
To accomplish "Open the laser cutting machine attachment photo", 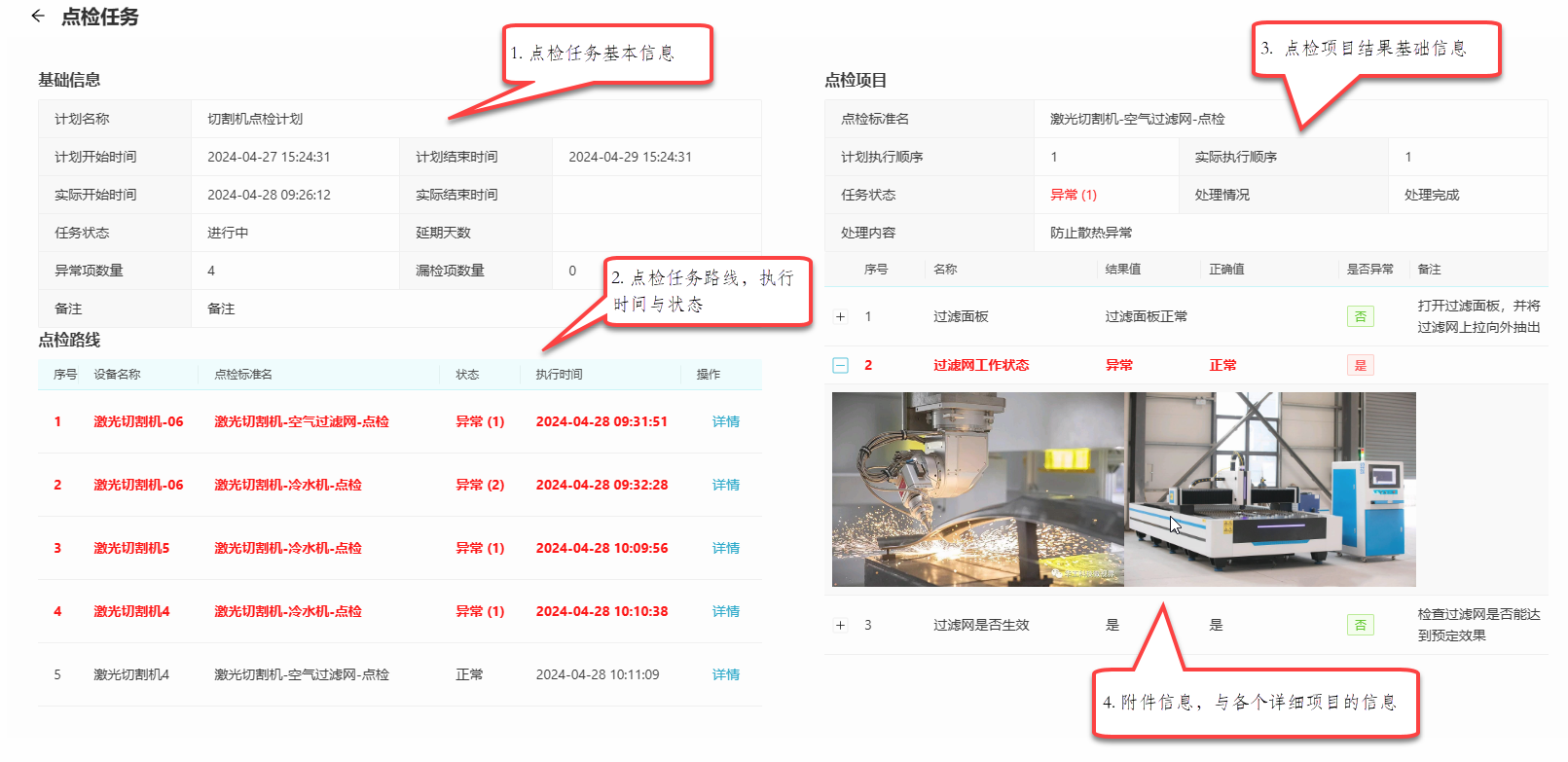I will click(x=1270, y=490).
